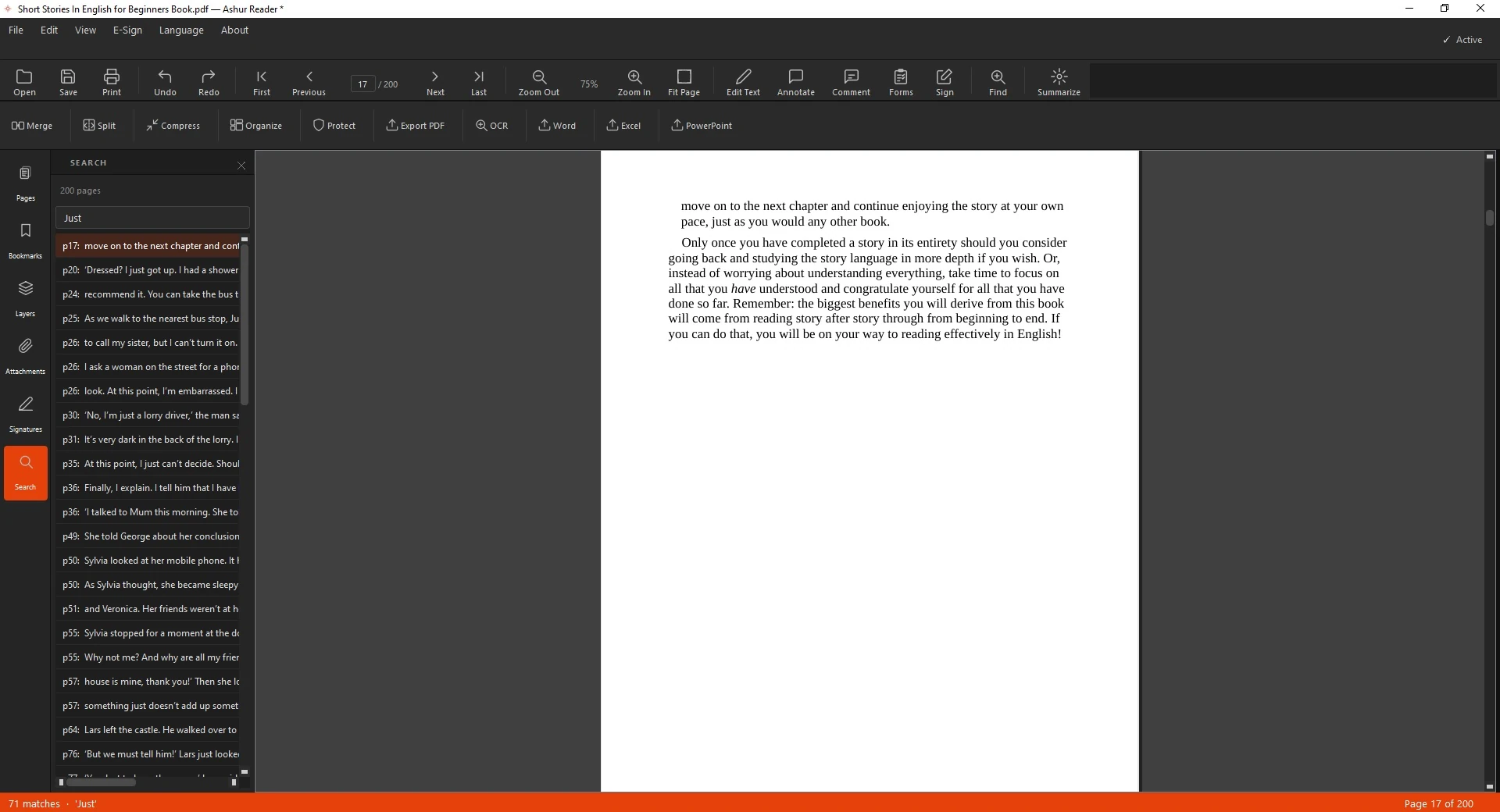1500x812 pixels.
Task: Click the document vertical scrollbar thumb
Action: (x=1490, y=218)
